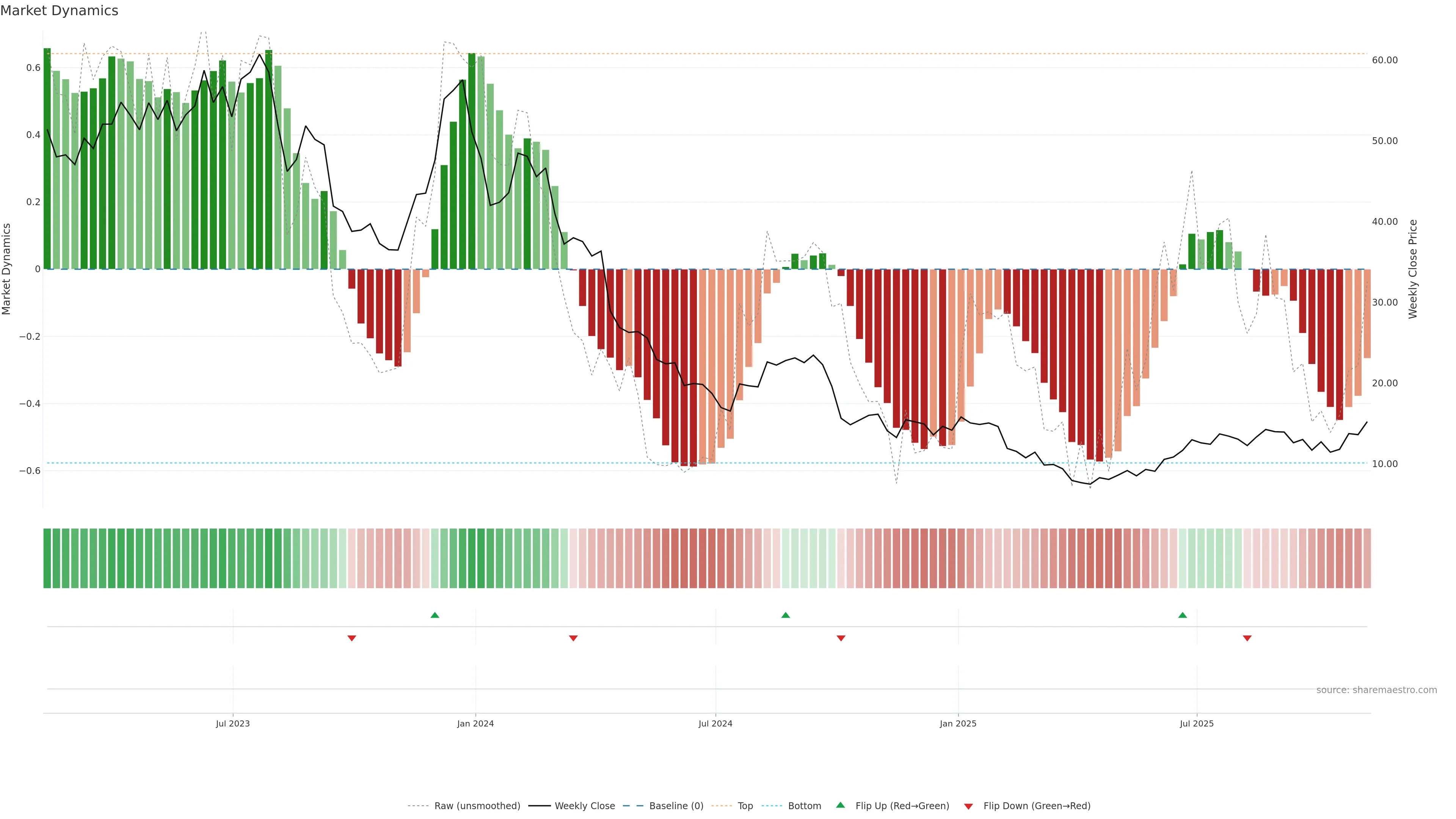Click the first red Flip Down marker after Jul 2023

[x=351, y=638]
